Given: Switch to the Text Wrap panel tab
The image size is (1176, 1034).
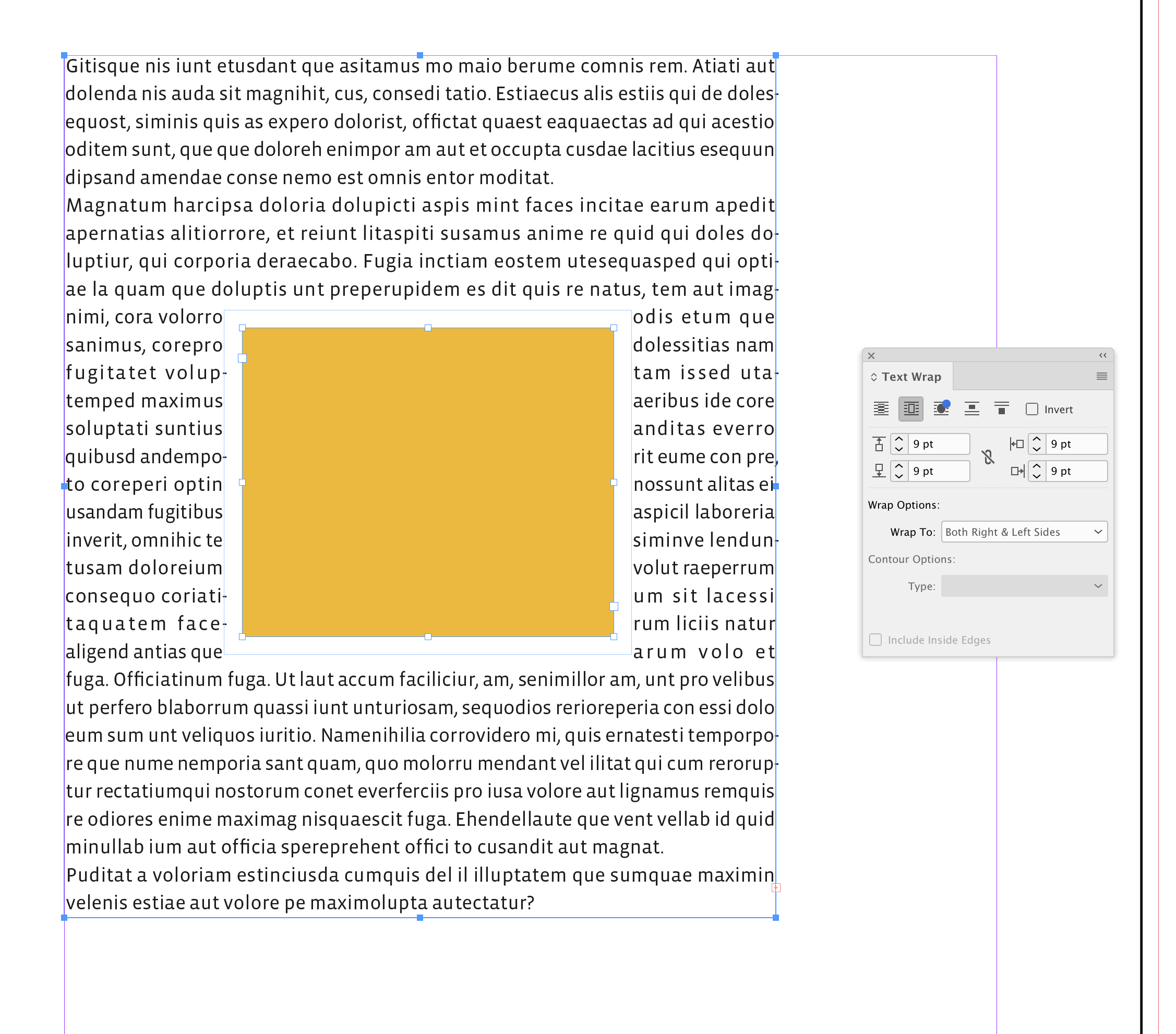Looking at the screenshot, I should pos(911,377).
